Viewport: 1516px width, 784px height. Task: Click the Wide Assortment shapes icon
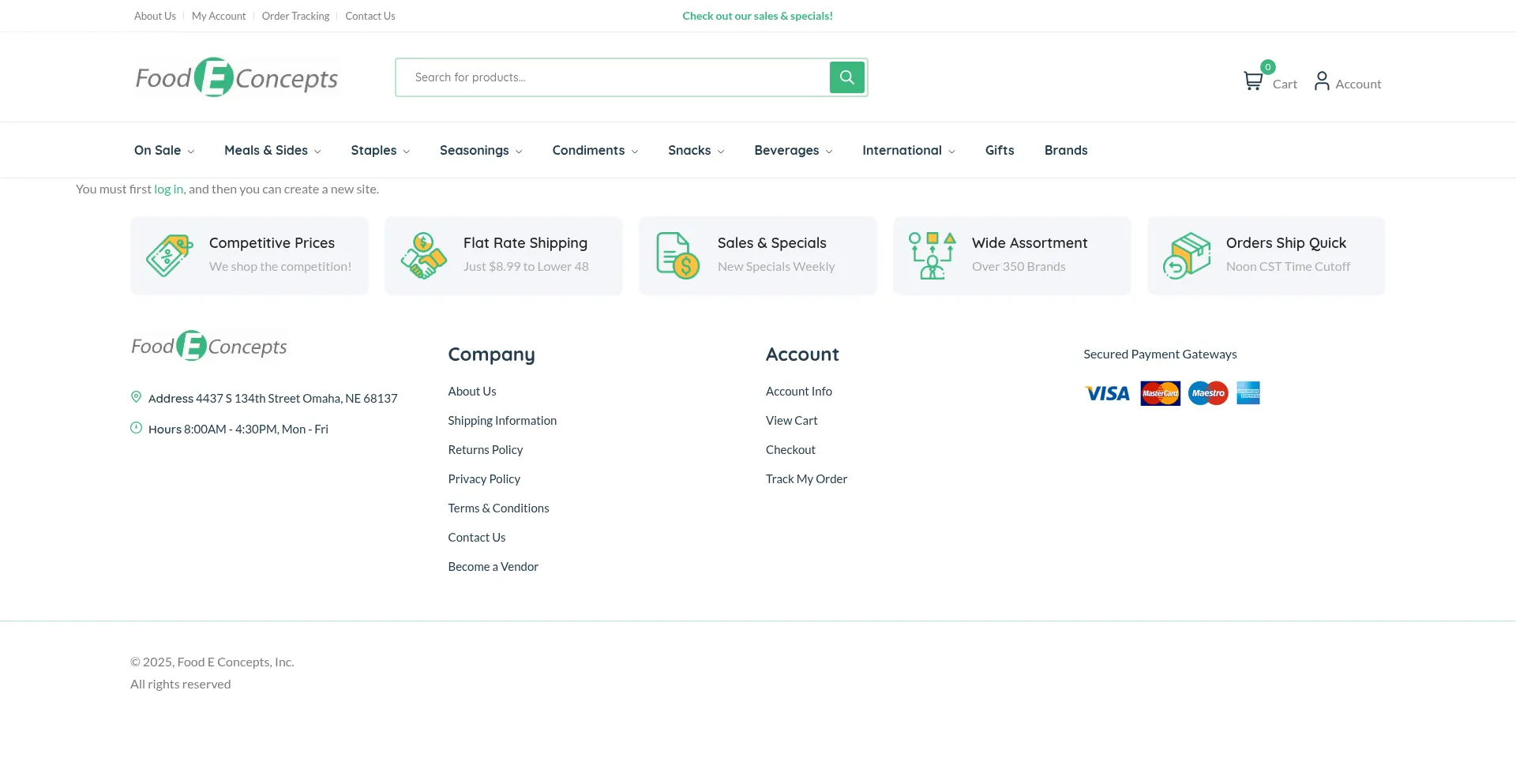click(x=932, y=256)
